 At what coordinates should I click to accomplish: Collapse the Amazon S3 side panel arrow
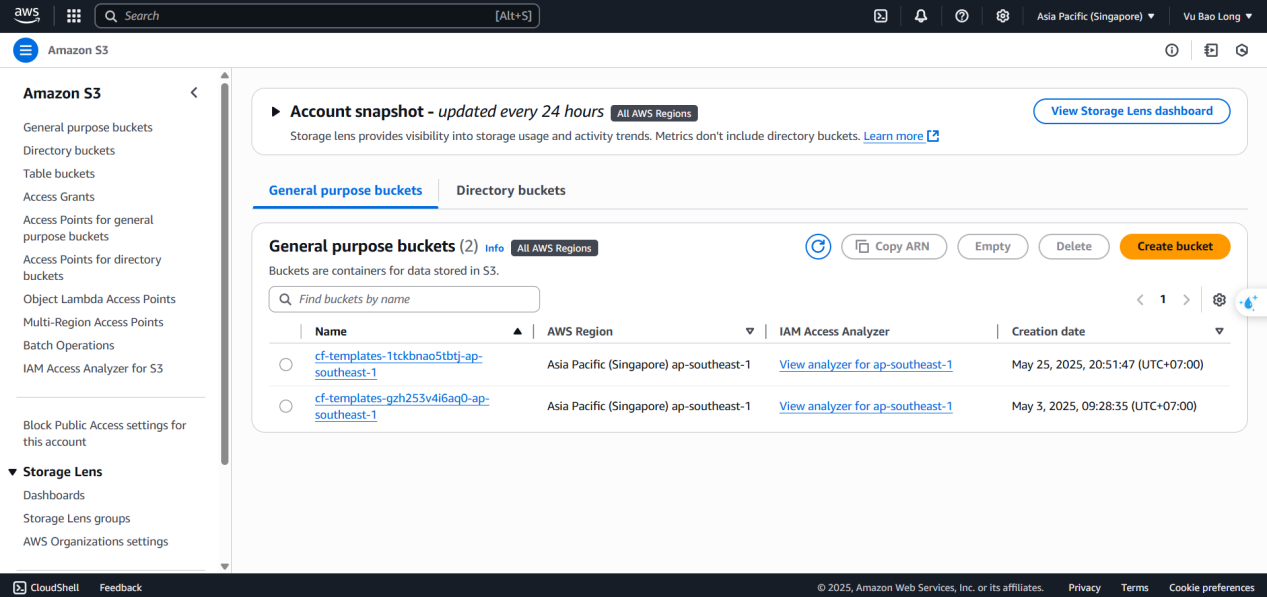194,93
